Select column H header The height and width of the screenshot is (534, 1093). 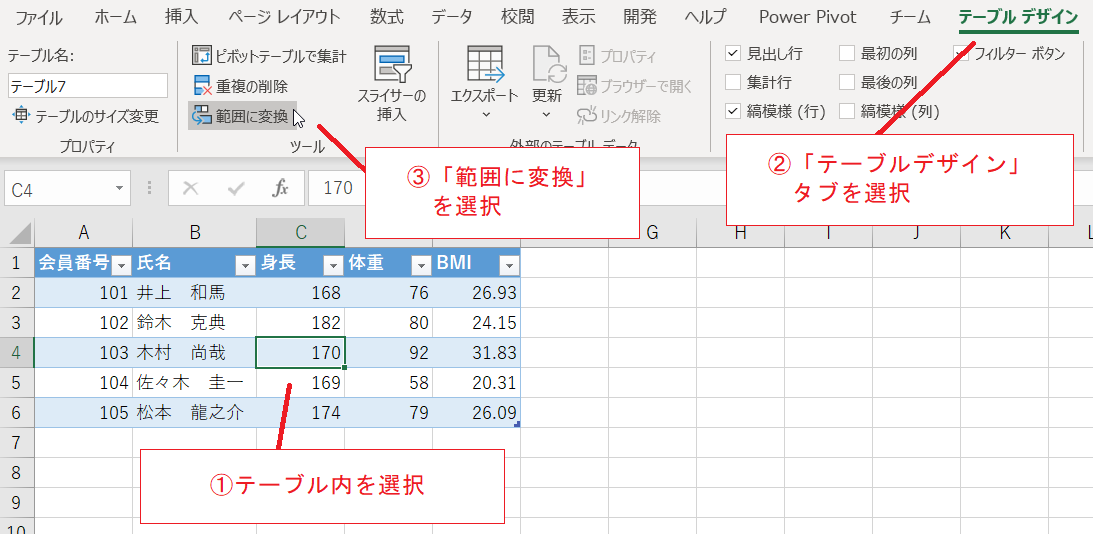(x=740, y=233)
